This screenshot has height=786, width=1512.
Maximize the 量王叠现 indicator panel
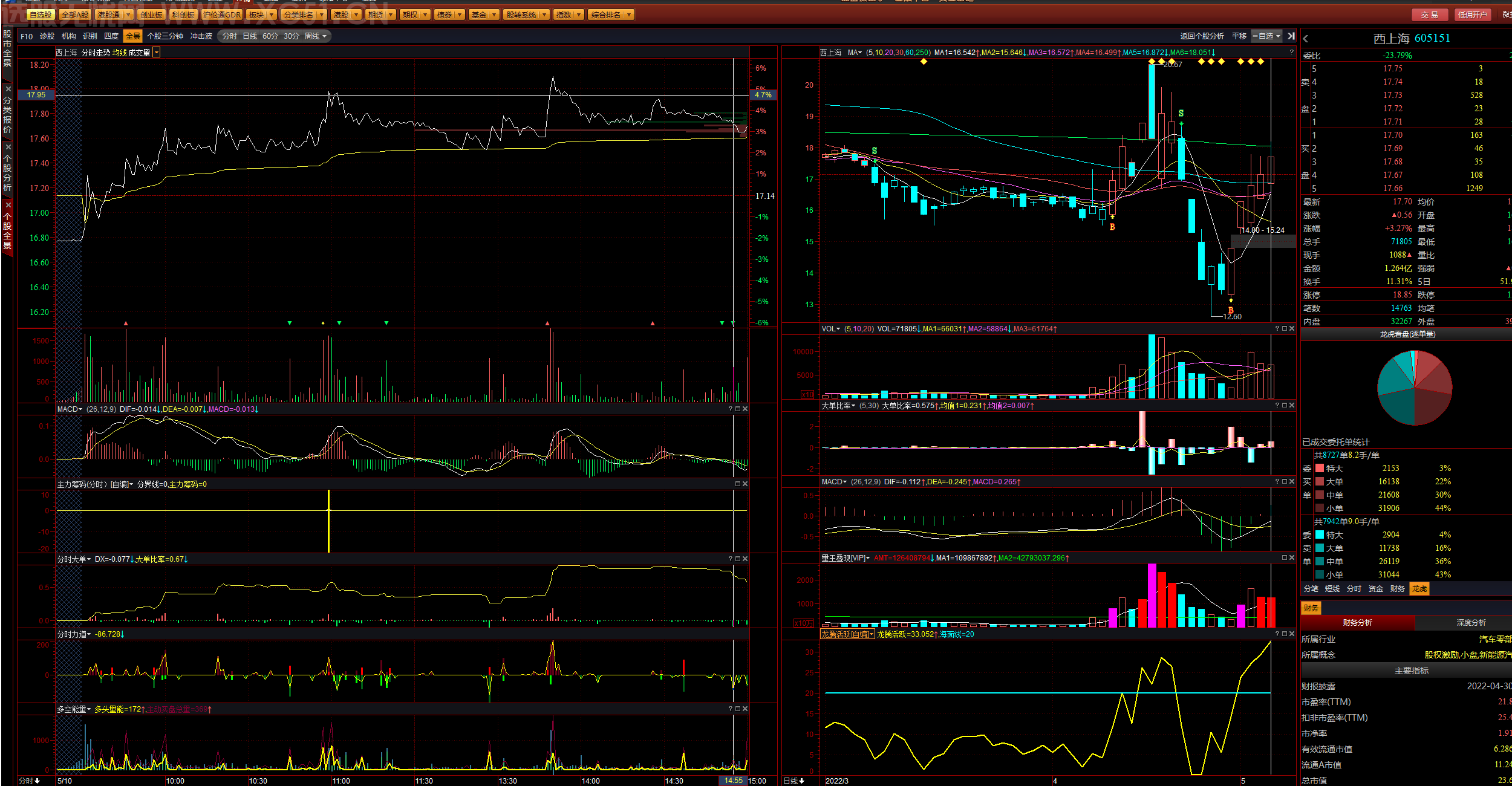1285,558
